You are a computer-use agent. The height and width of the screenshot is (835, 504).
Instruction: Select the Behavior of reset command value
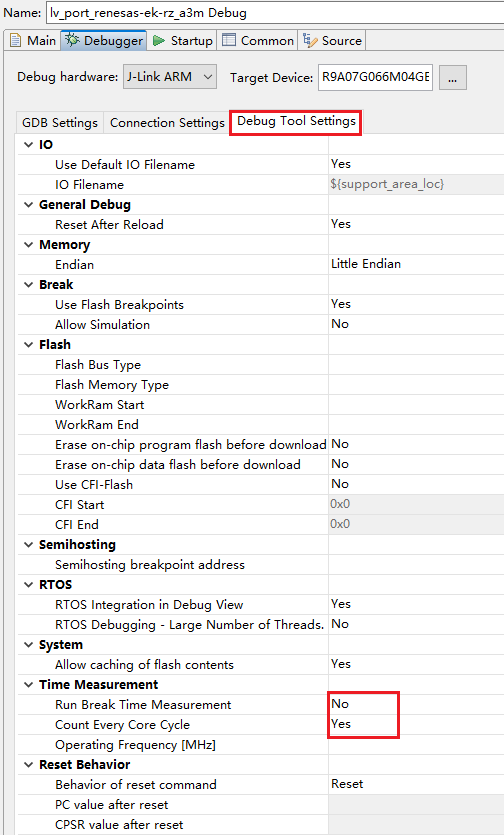coord(416,784)
